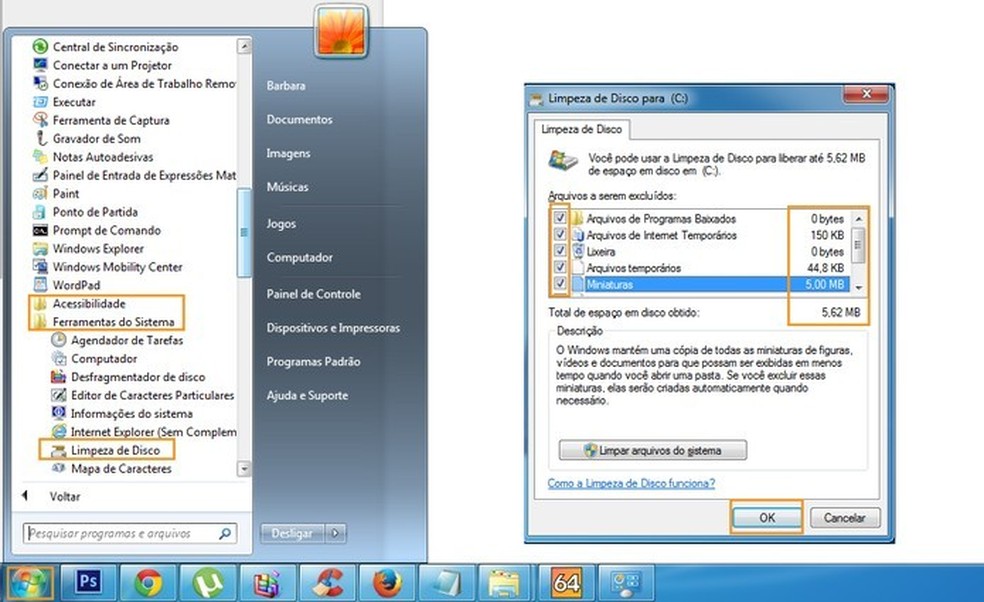Uncheck the Lixeira checkbox
This screenshot has width=984, height=602.
[x=560, y=251]
